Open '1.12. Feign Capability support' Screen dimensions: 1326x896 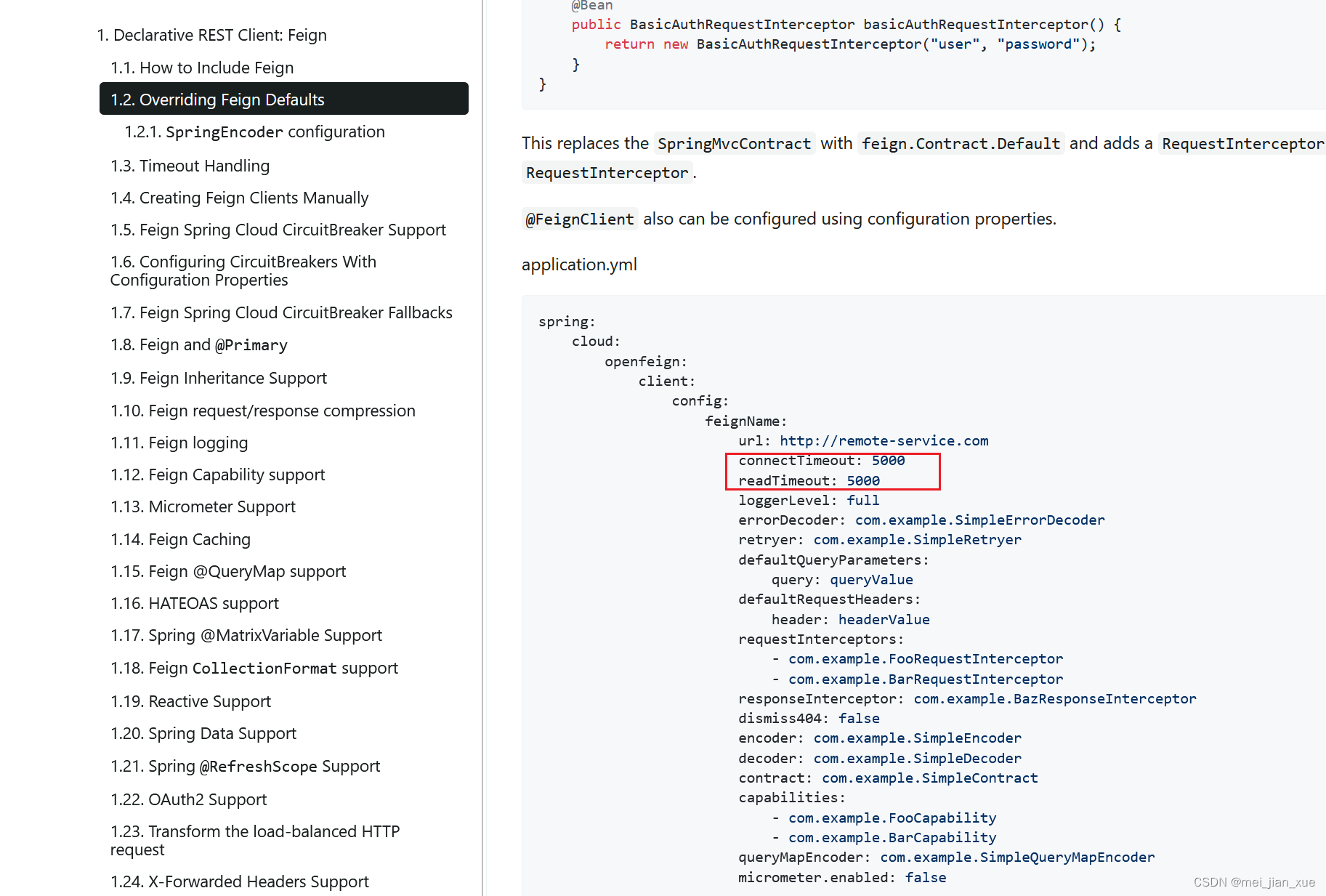pos(218,475)
